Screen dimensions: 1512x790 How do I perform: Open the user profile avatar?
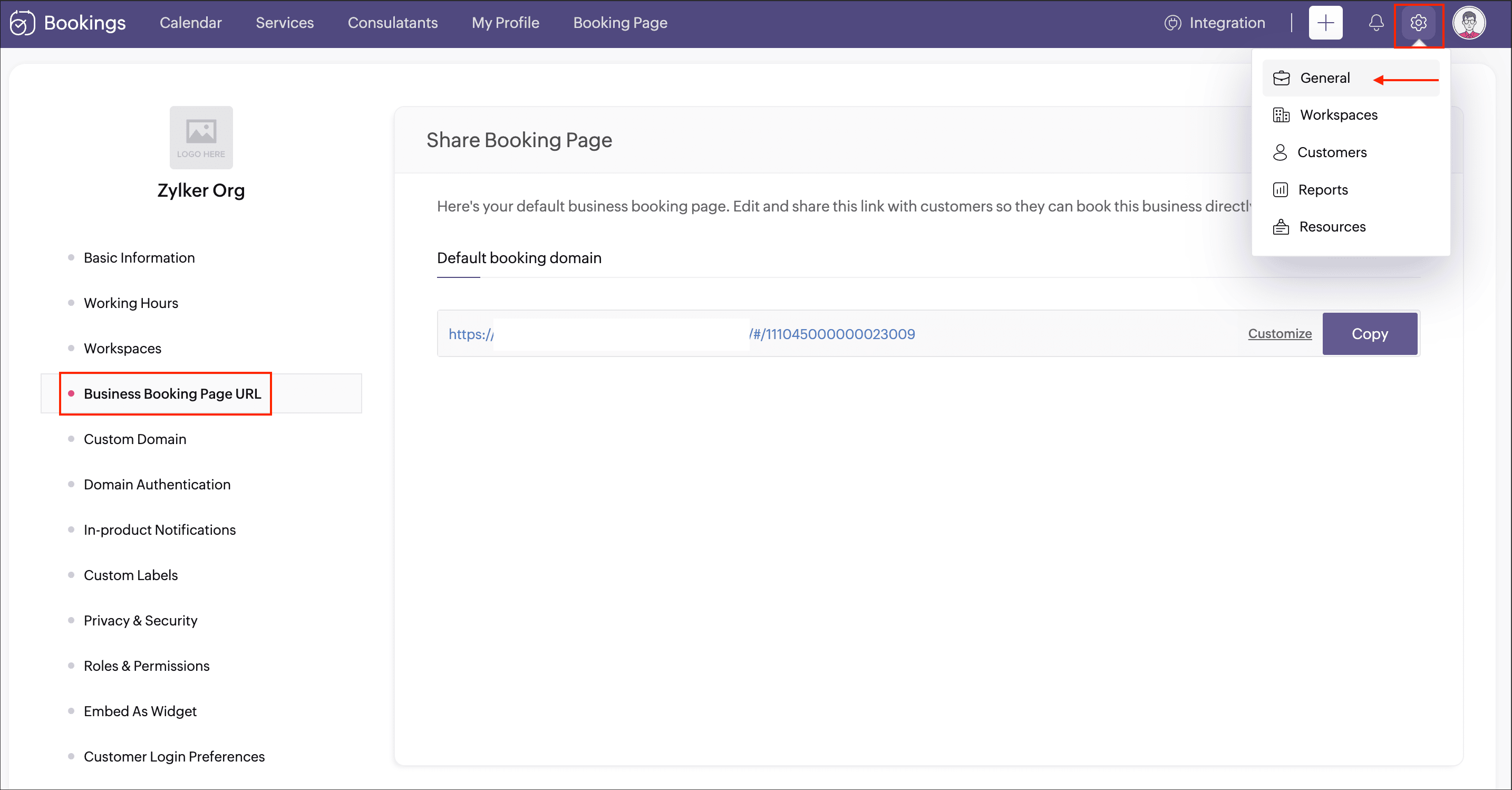click(1469, 23)
